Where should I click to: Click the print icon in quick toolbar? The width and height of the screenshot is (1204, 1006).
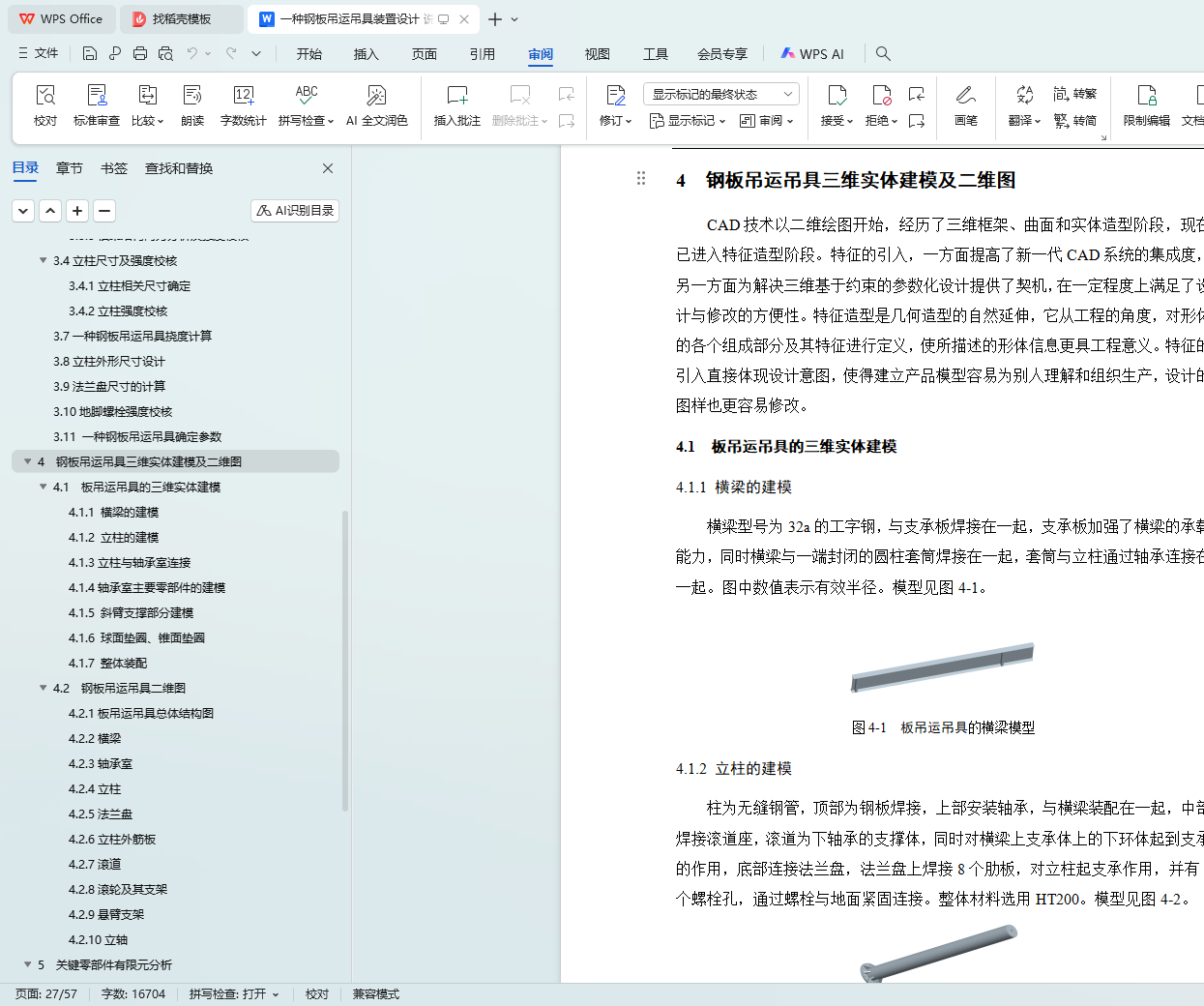pyautogui.click(x=140, y=53)
